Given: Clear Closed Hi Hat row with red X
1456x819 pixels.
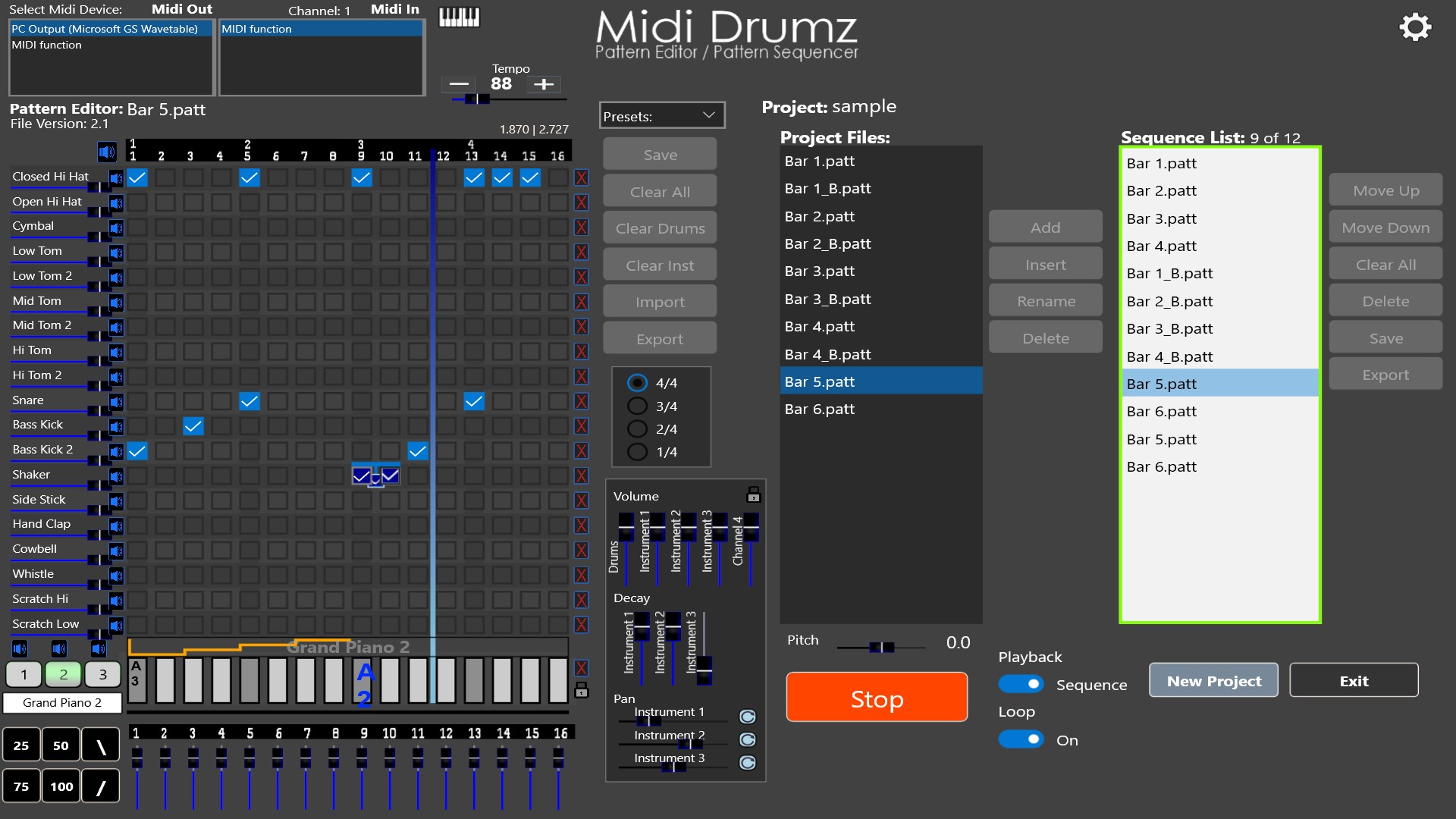Looking at the screenshot, I should [582, 178].
